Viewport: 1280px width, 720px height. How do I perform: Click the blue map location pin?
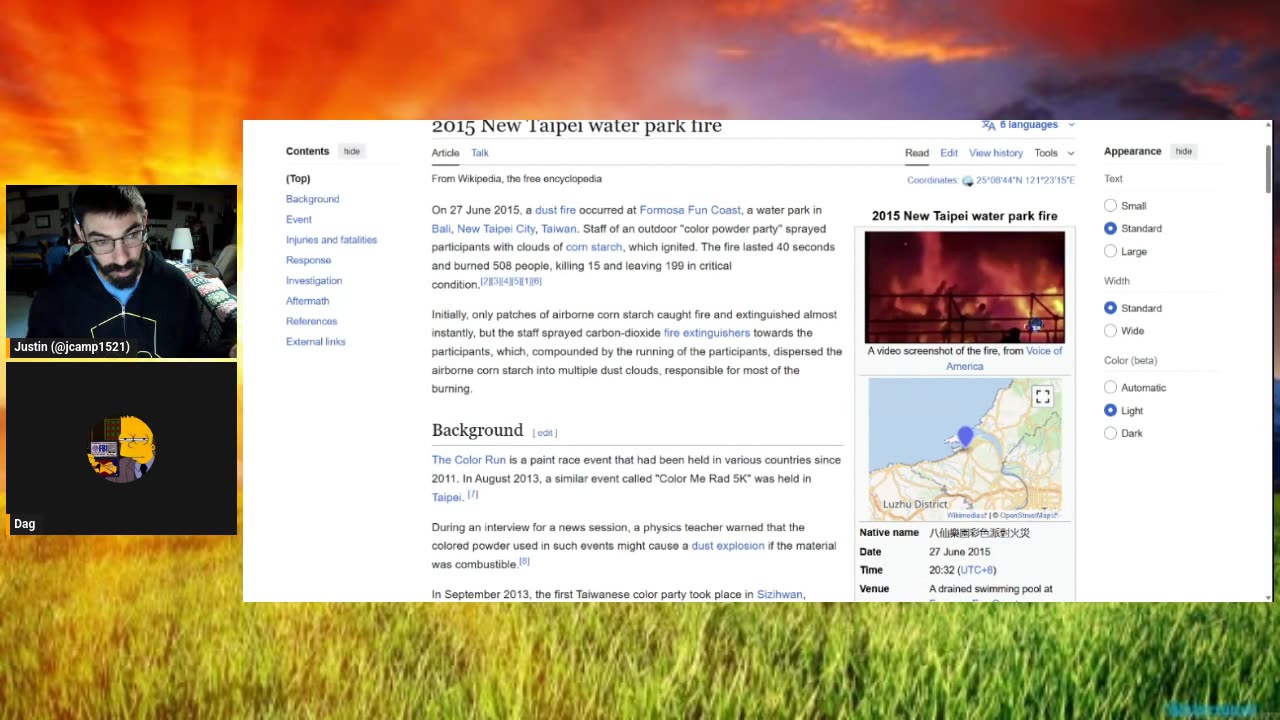[965, 437]
